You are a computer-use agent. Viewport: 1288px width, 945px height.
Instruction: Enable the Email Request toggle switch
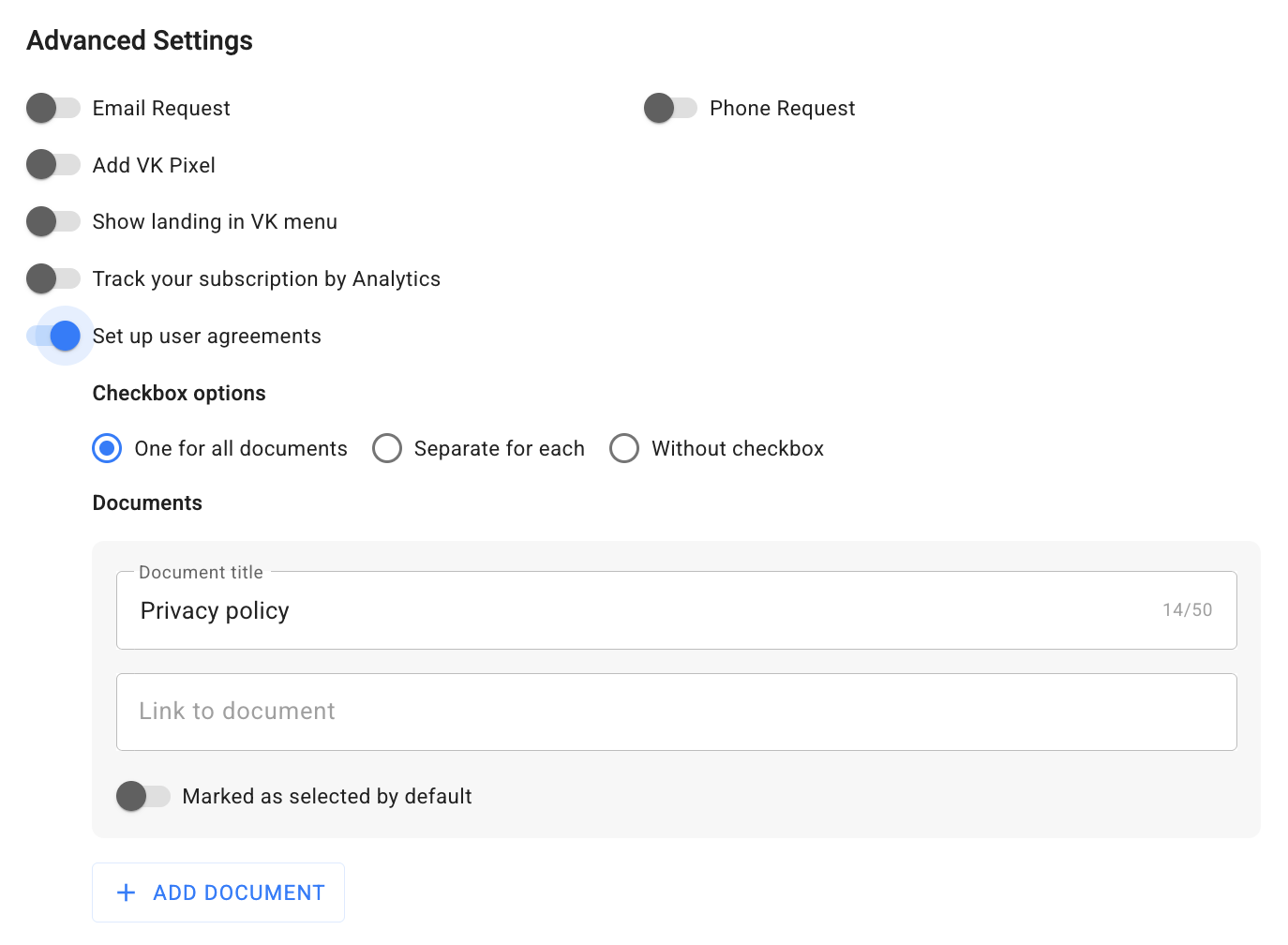pos(52,109)
